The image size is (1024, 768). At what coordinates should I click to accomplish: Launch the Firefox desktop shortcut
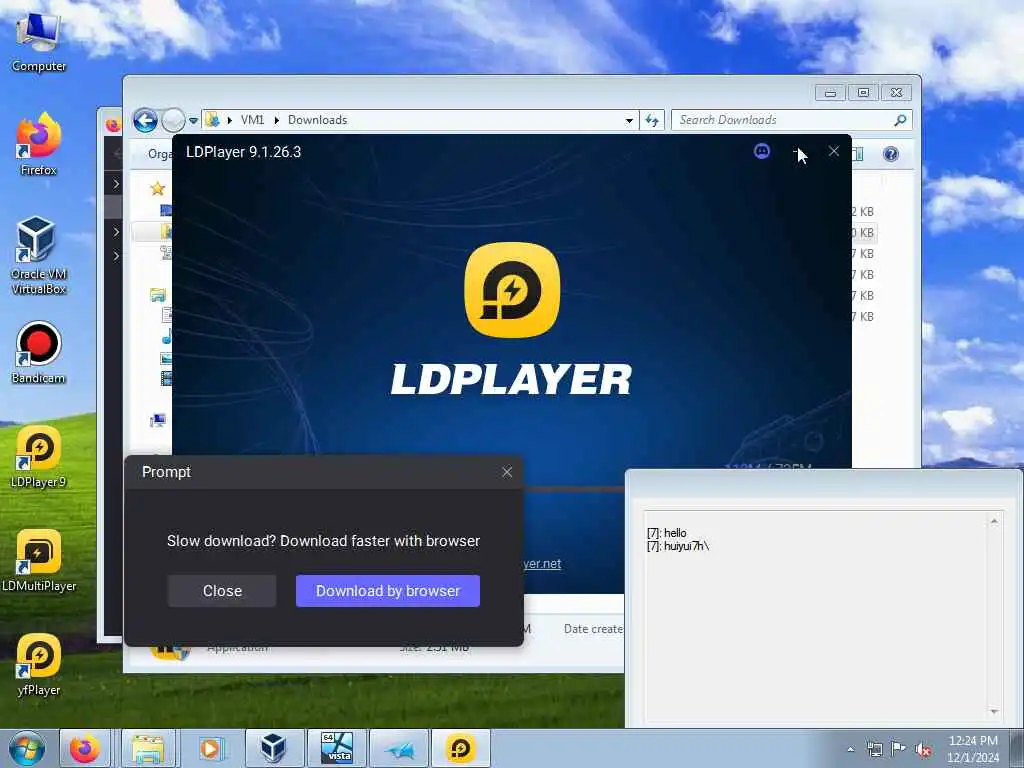pyautogui.click(x=38, y=144)
